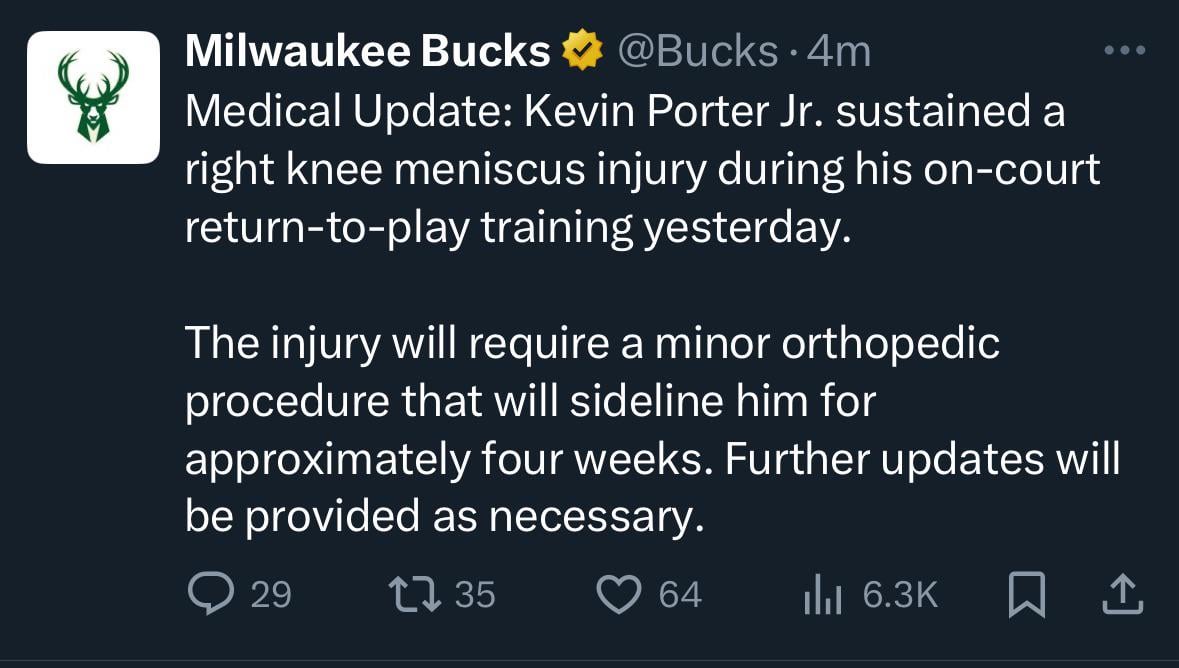The height and width of the screenshot is (668, 1179).
Task: Click the like count 64
Action: click(680, 596)
